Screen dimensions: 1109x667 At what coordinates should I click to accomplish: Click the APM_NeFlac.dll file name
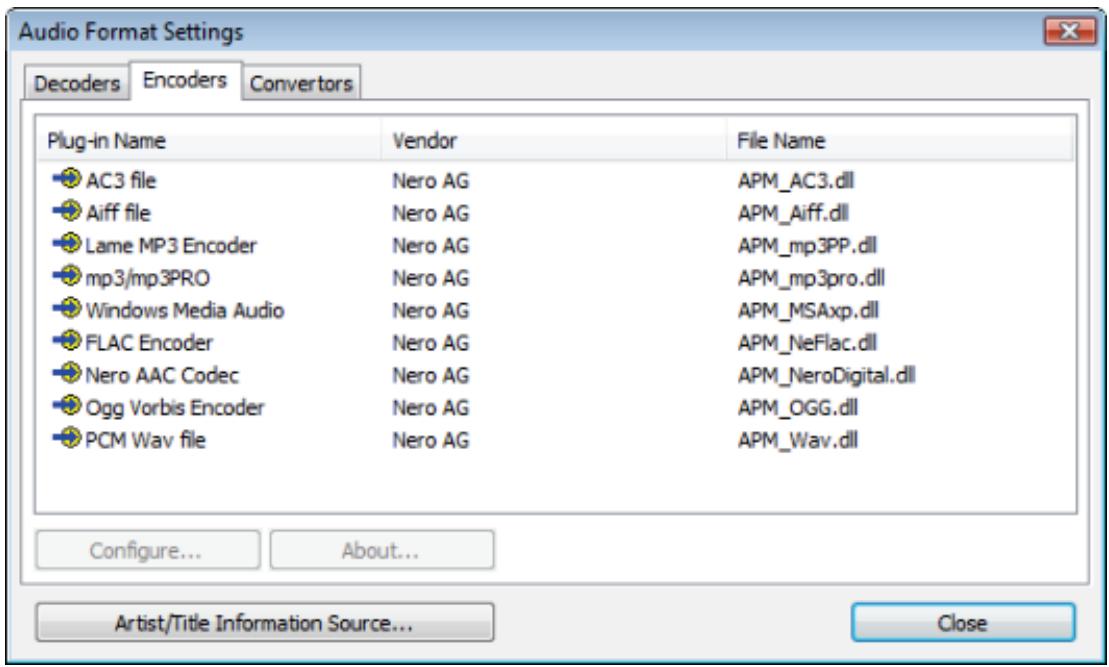[x=807, y=344]
